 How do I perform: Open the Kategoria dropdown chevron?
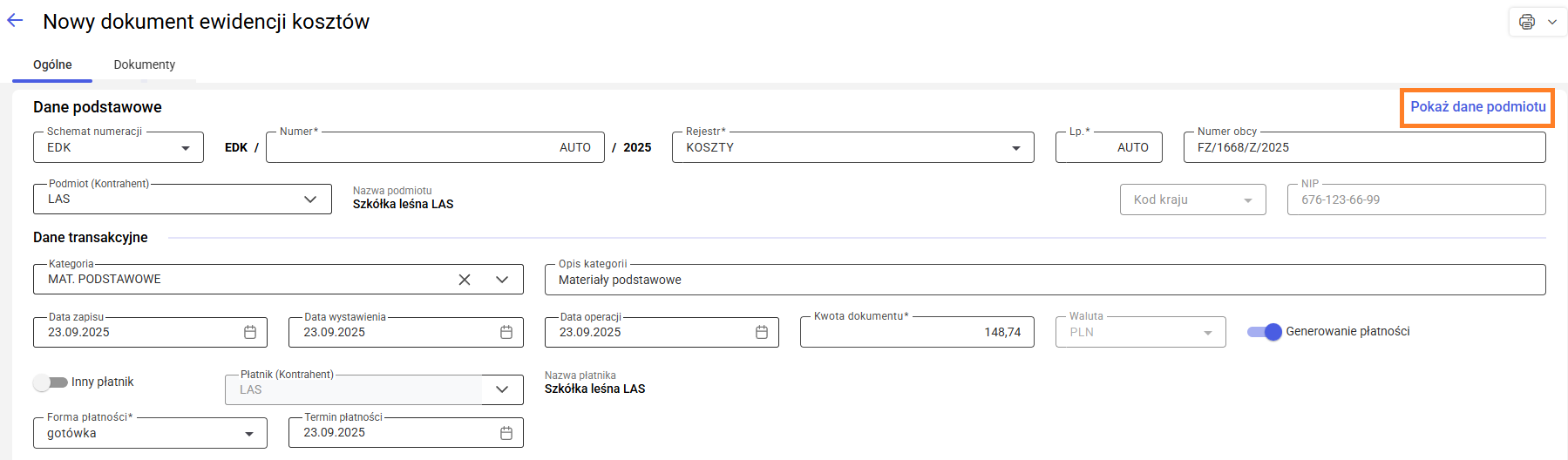pos(502,280)
